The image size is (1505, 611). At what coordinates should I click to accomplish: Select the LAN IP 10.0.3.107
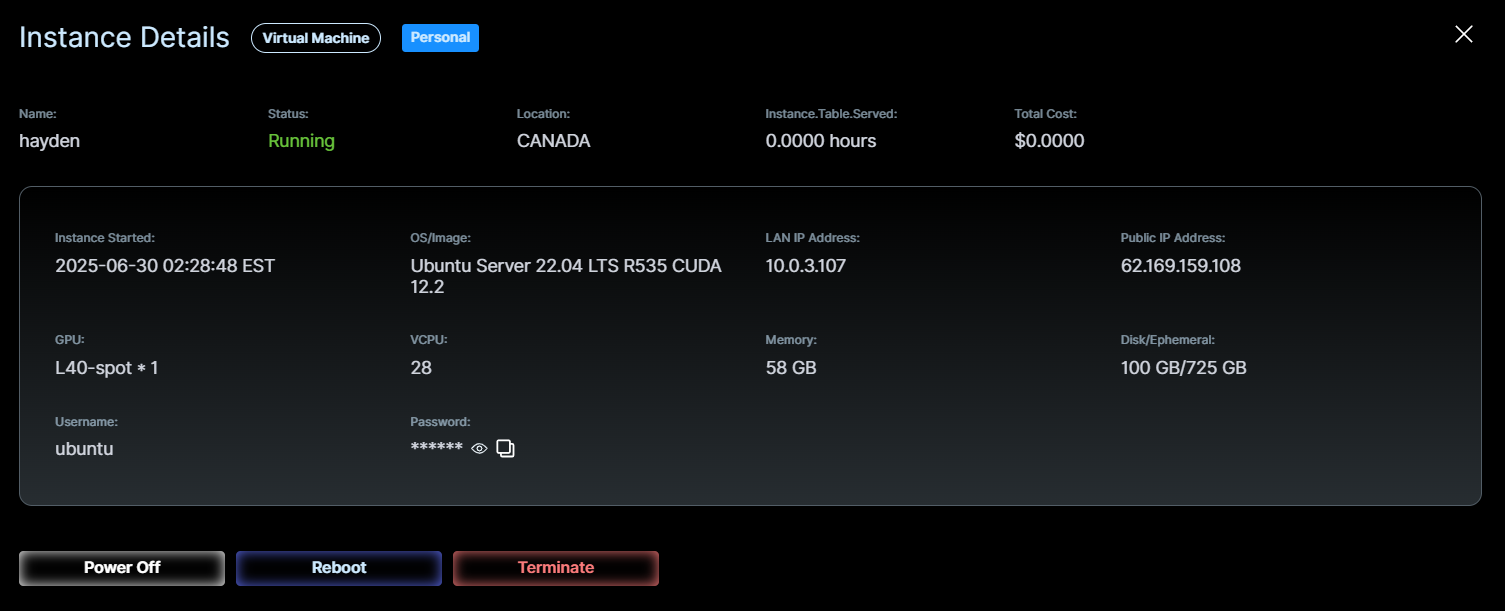[806, 266]
